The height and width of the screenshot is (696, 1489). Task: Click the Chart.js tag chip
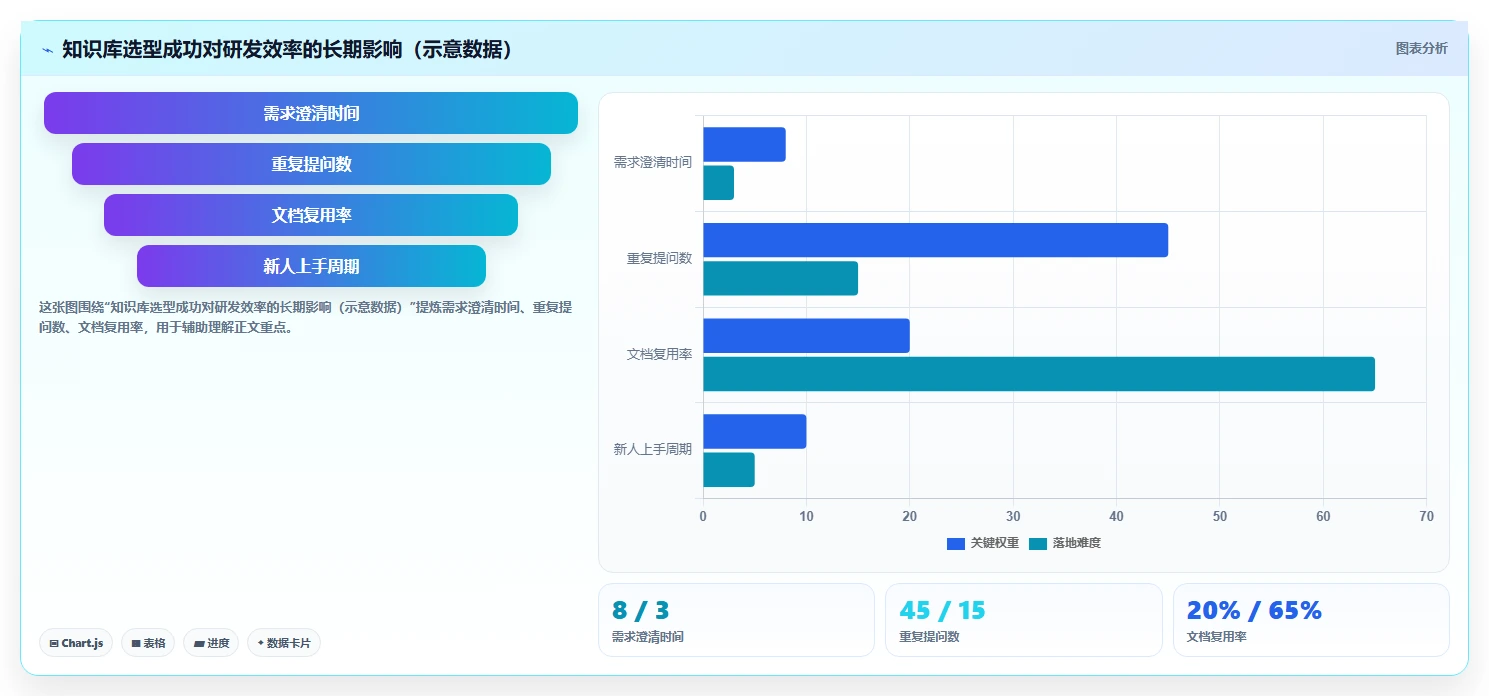click(76, 643)
